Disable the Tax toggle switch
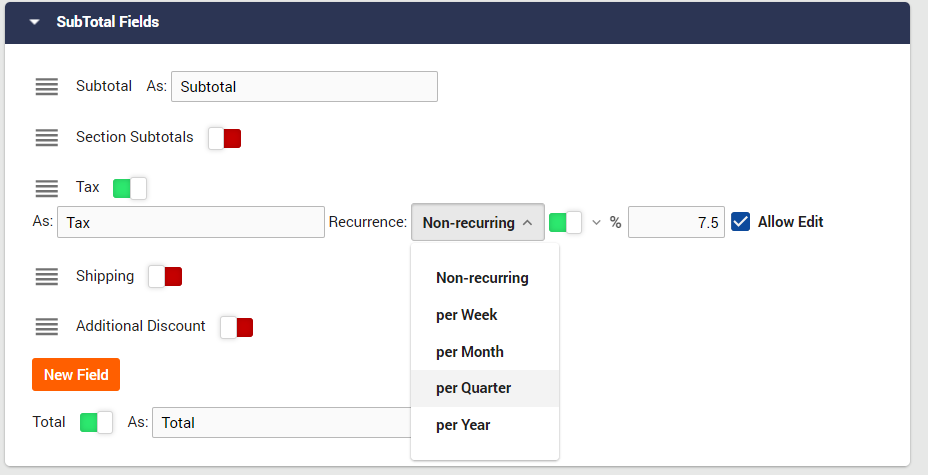 coord(130,188)
